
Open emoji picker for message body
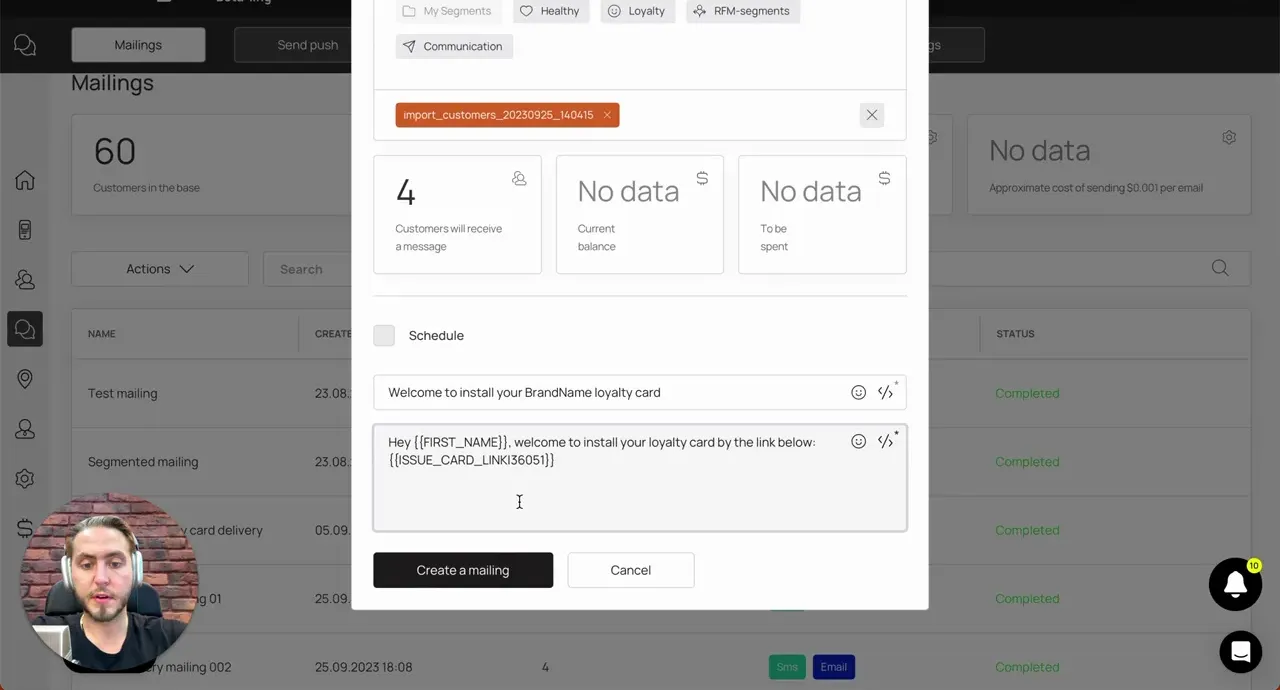pyautogui.click(x=858, y=442)
